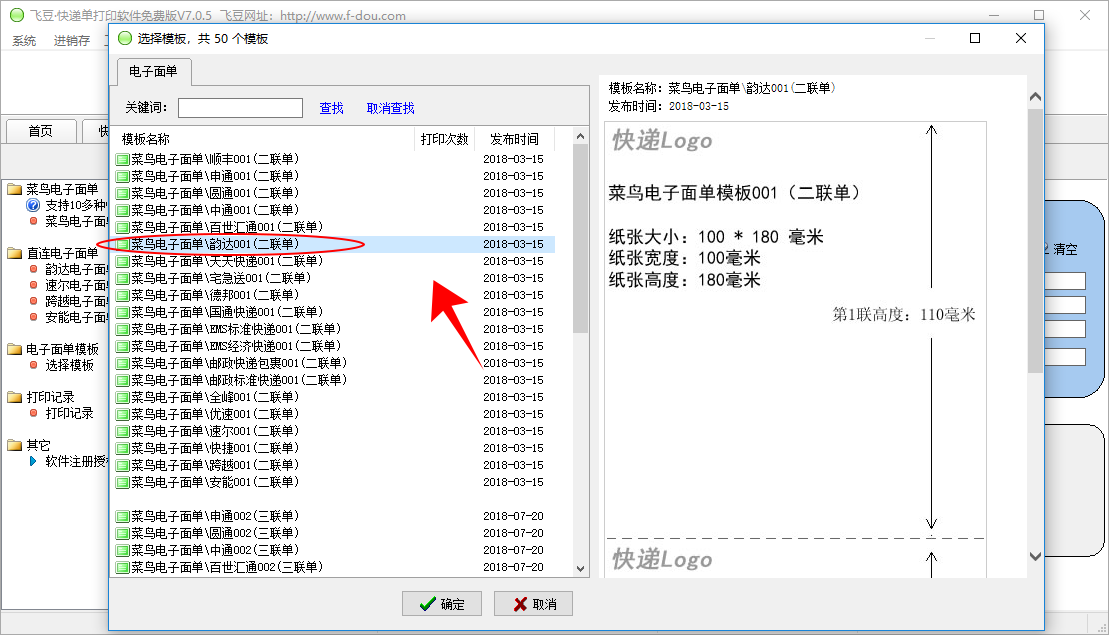Switch to the 电子面单 tab

point(153,71)
